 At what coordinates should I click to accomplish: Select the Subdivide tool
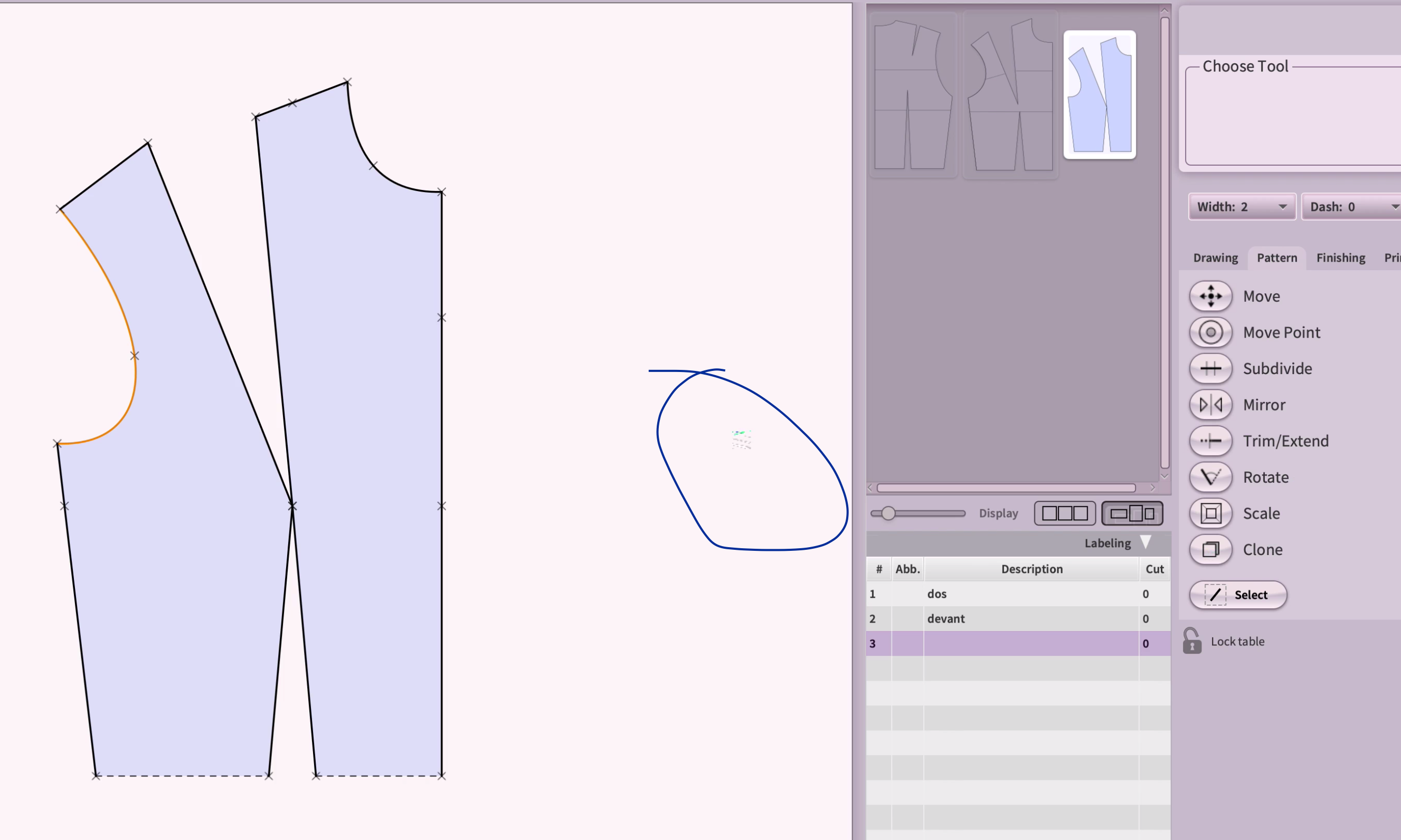point(1210,368)
